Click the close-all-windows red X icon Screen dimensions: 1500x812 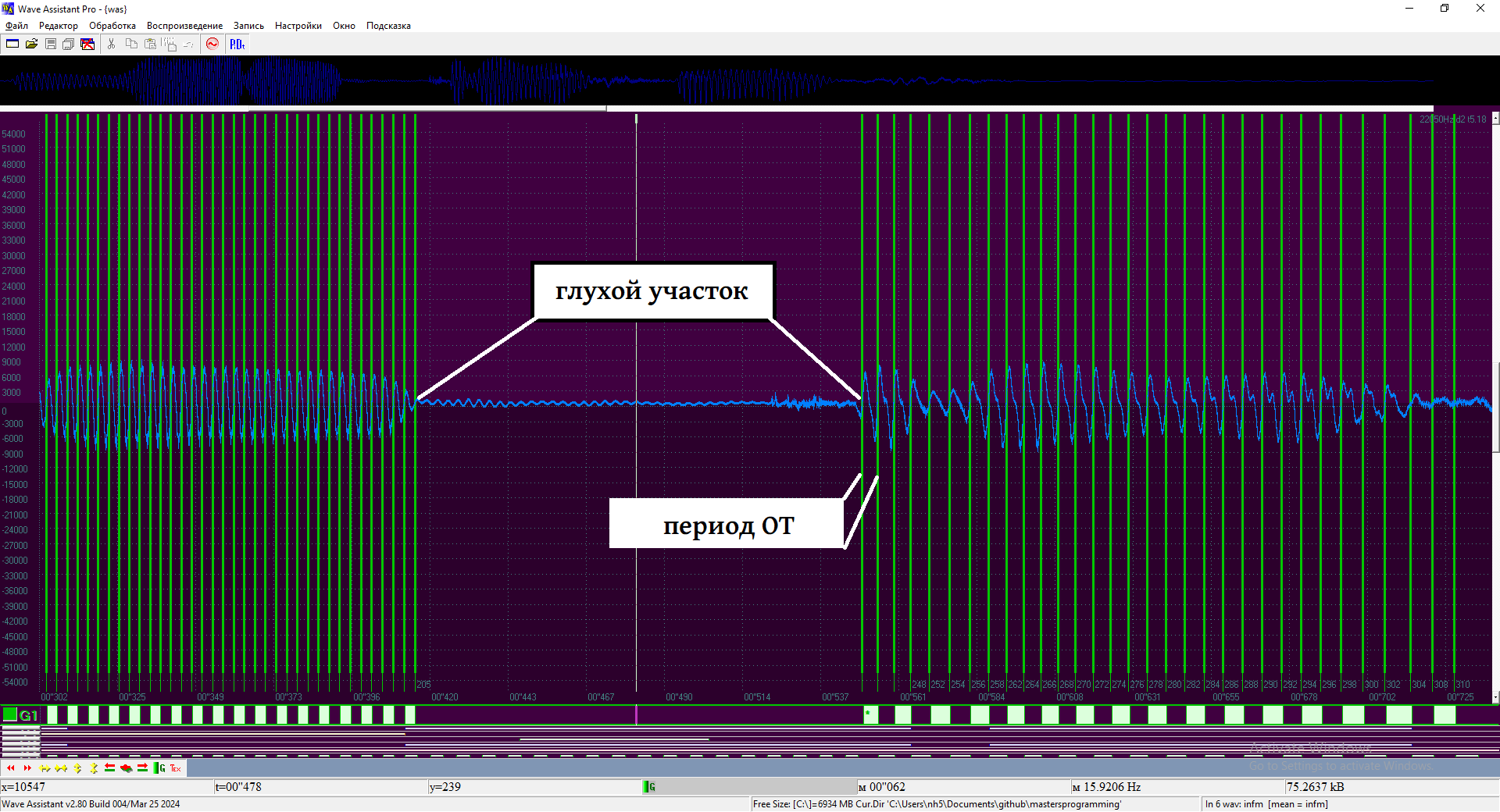click(x=87, y=45)
